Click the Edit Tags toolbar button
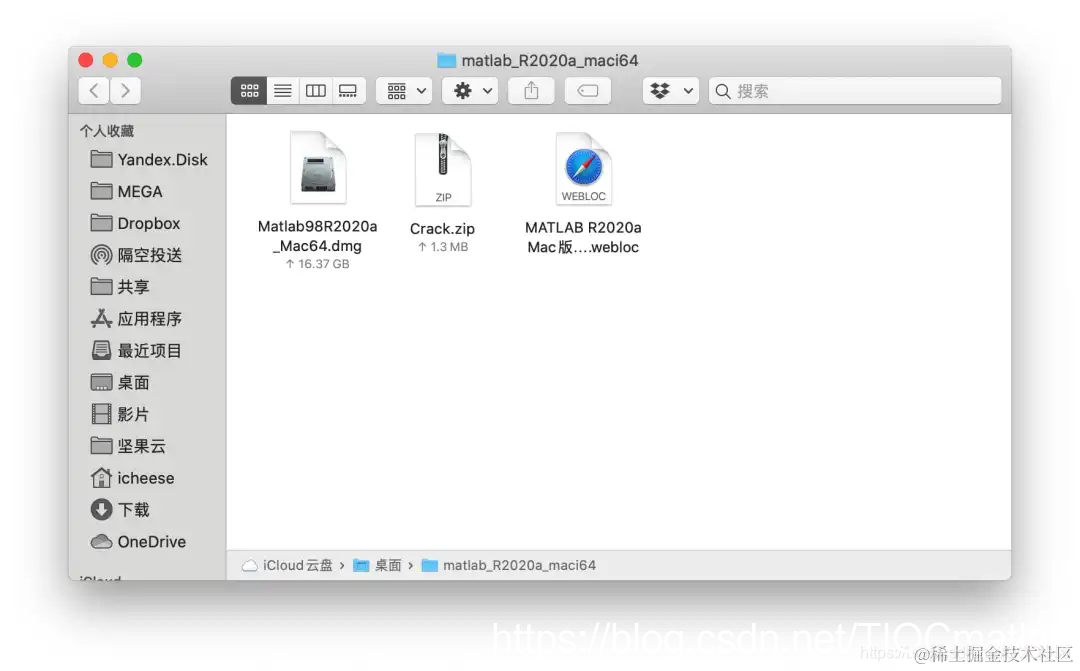The width and height of the screenshot is (1080, 671). click(588, 90)
